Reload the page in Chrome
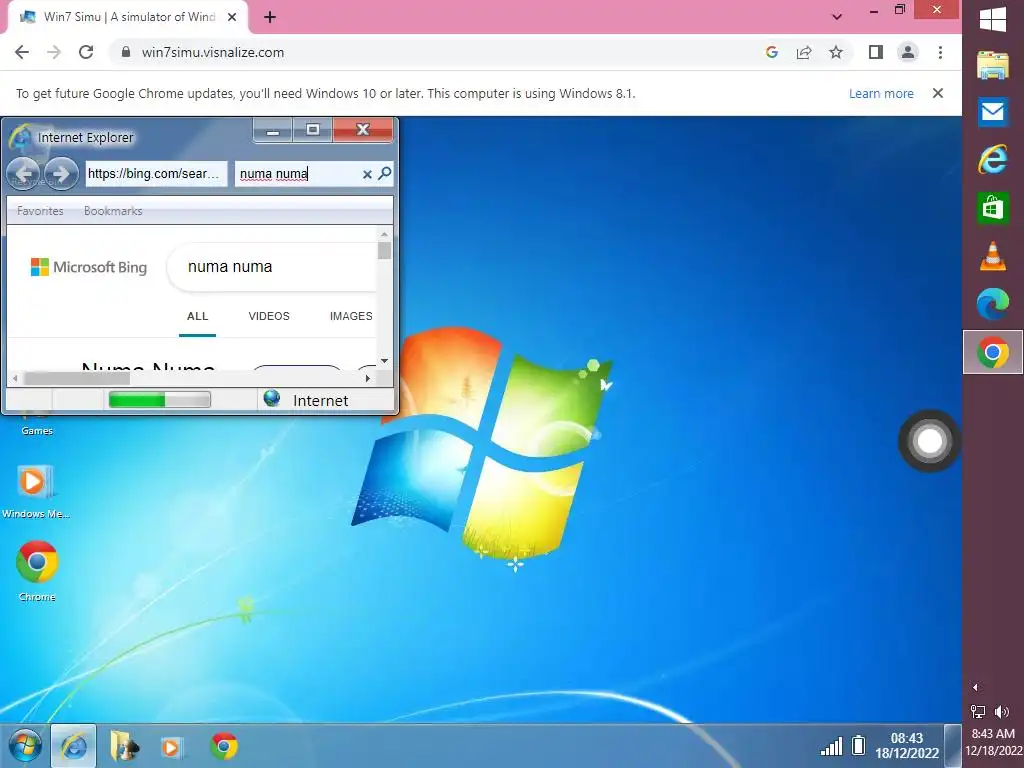Image resolution: width=1024 pixels, height=768 pixels. point(86,52)
